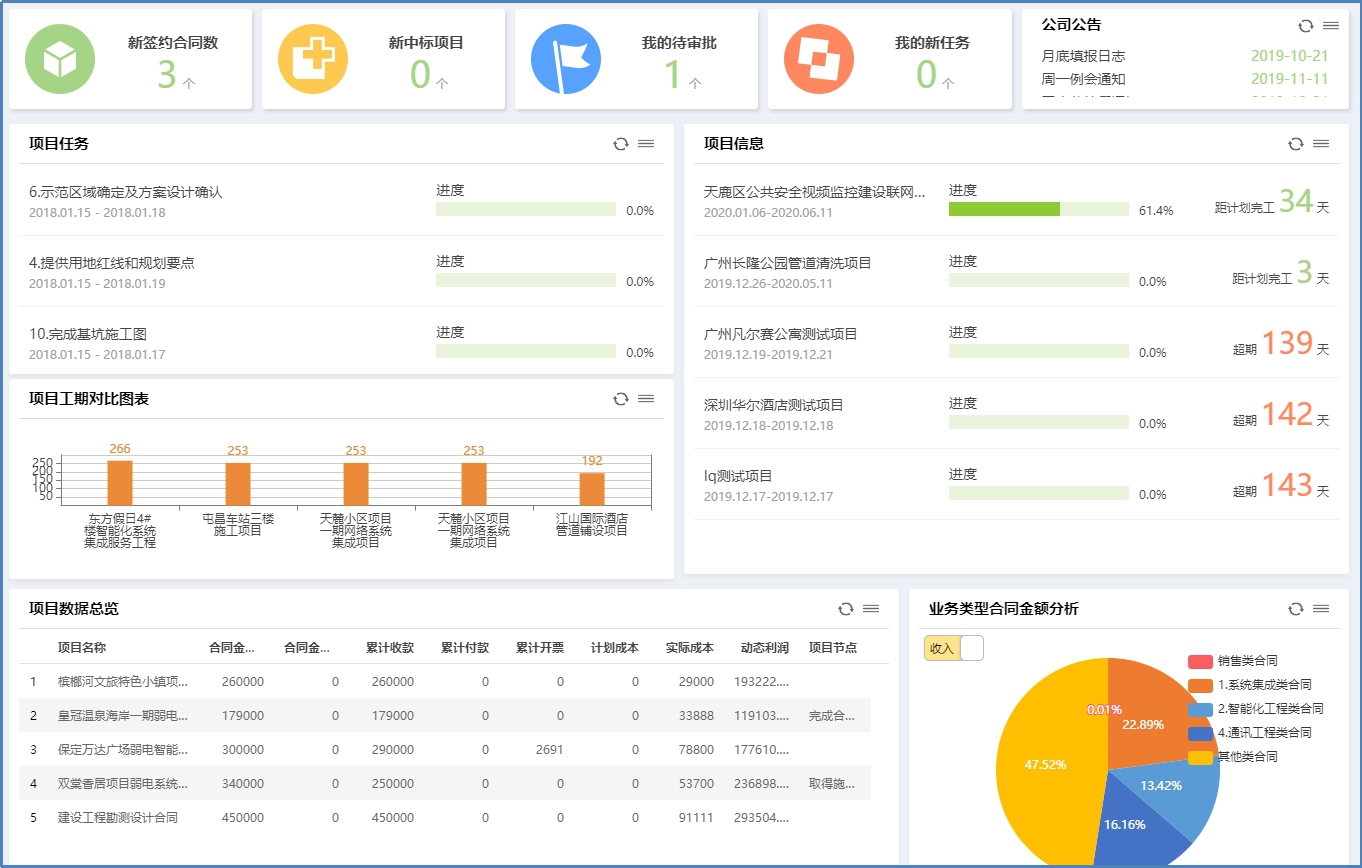Screen dimensions: 1362x868
Task: Sort by the 累计收款 column header
Action: tap(389, 648)
